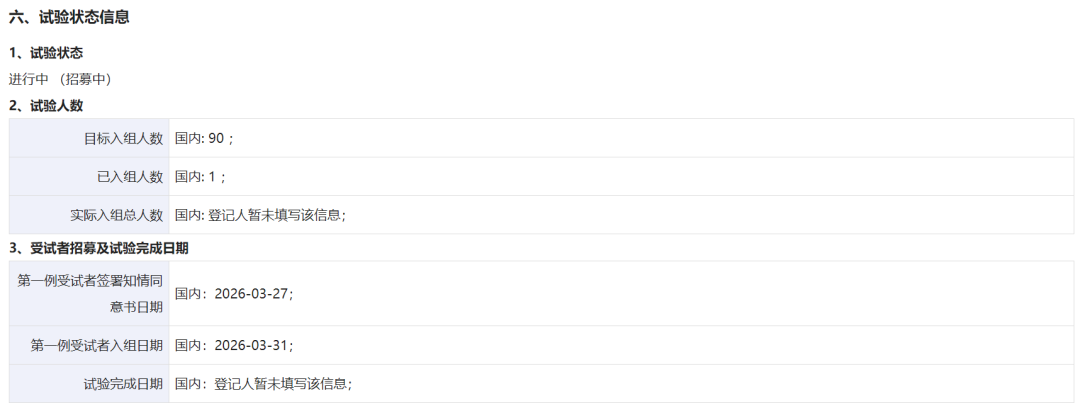
Task: Select the 已入组人数 label cell
Action: point(130,177)
